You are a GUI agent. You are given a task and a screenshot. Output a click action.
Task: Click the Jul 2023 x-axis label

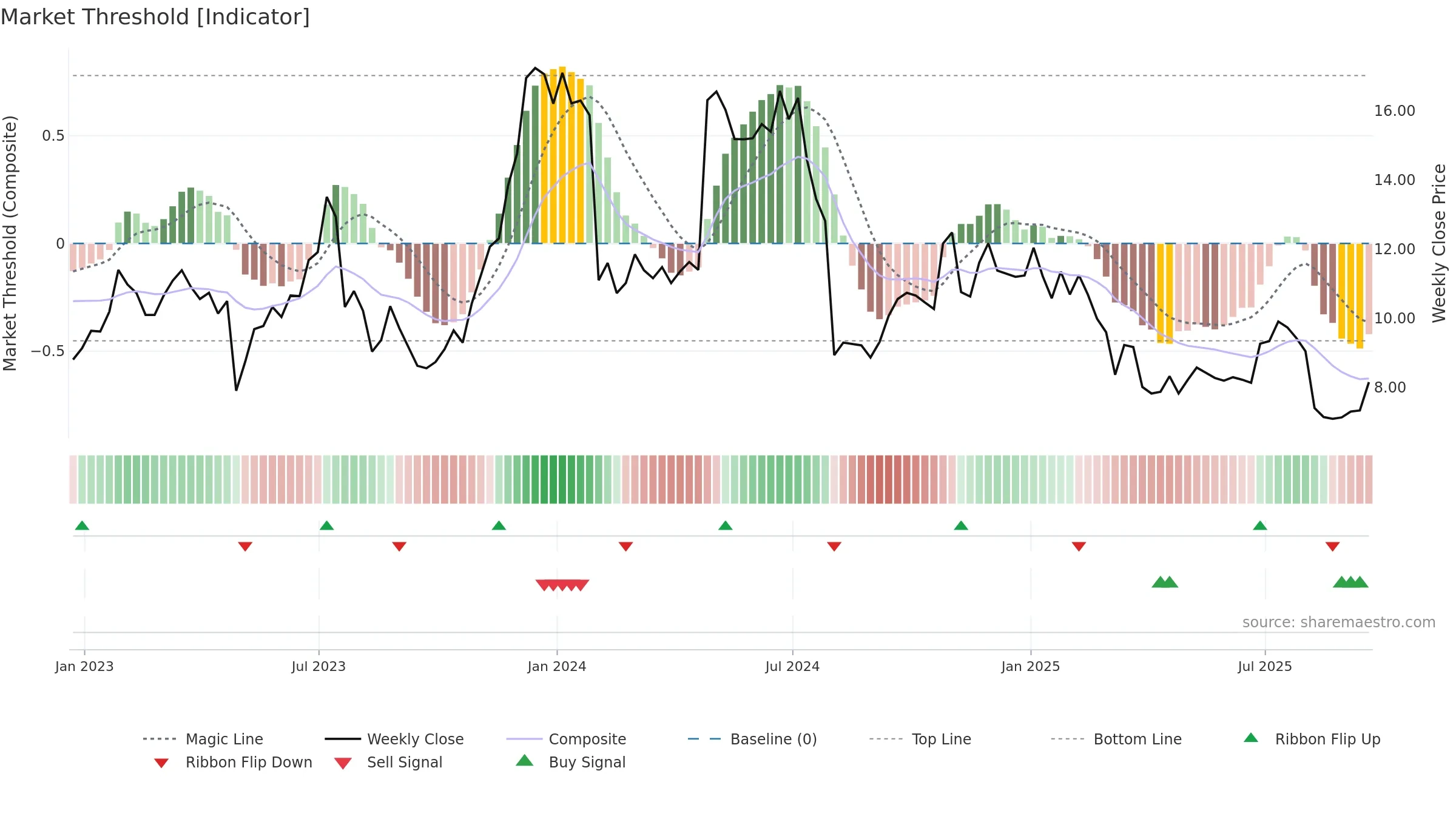click(318, 666)
